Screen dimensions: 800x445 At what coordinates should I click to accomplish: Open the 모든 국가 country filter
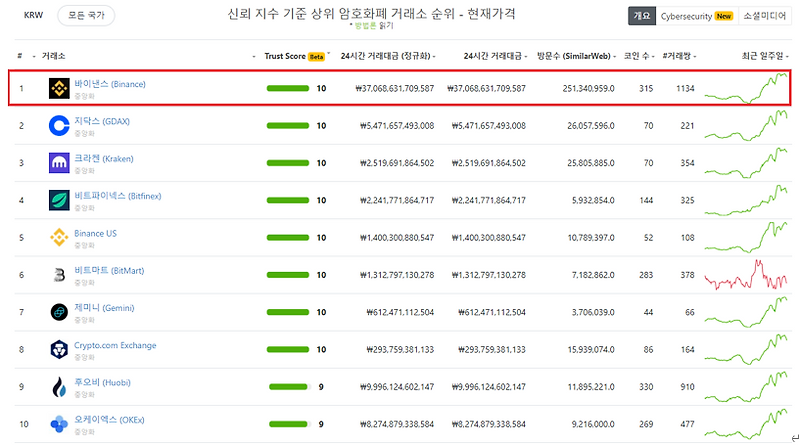(x=86, y=15)
